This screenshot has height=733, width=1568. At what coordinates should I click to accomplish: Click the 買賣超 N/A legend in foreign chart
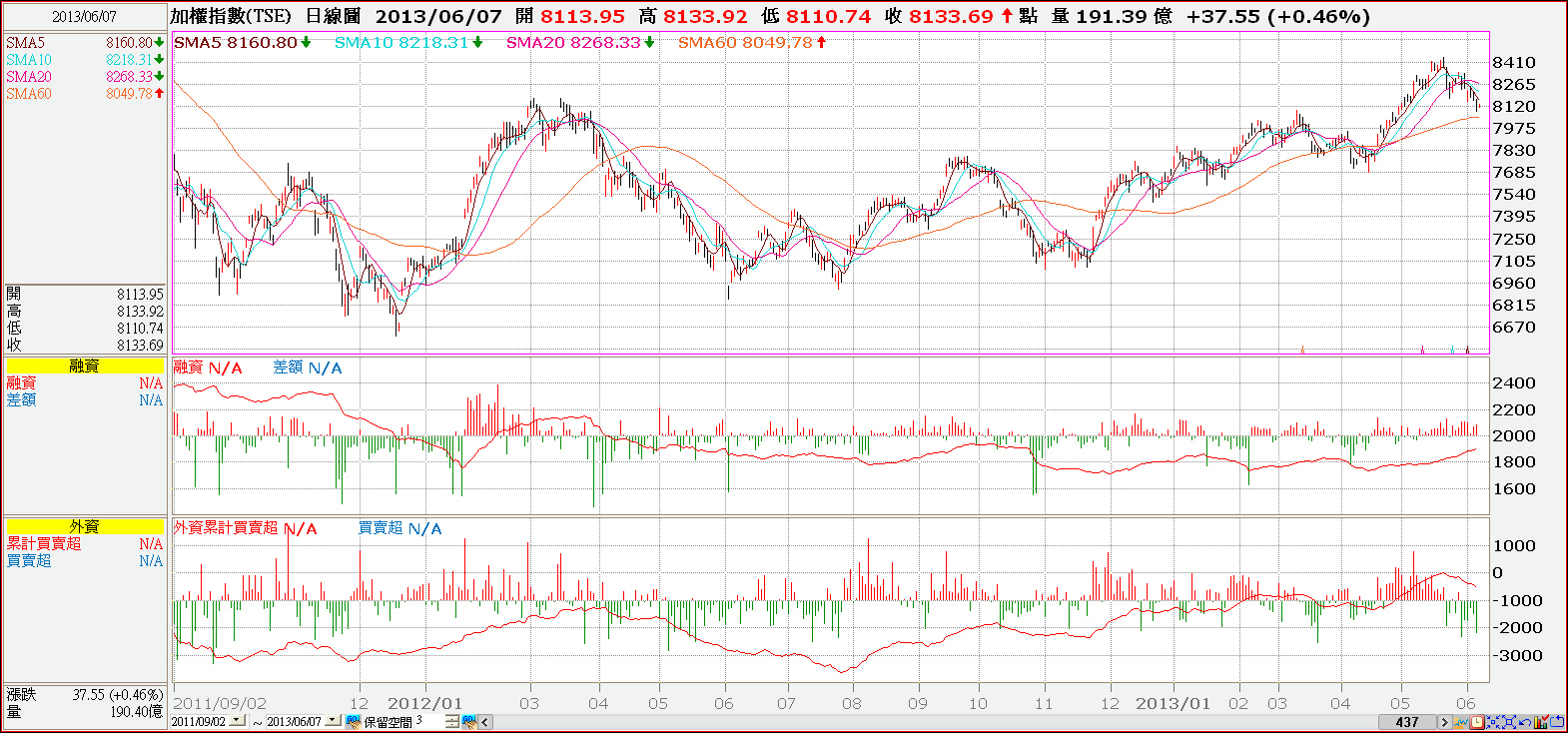point(399,528)
